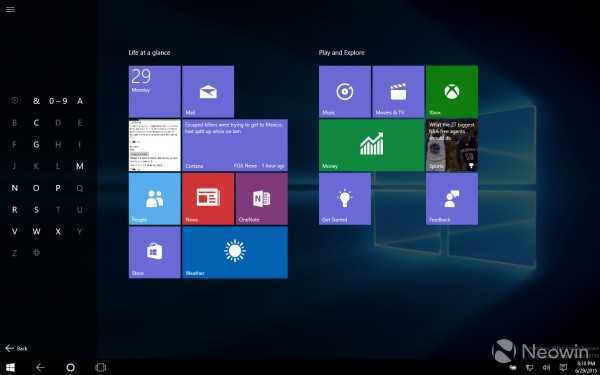Open the People tile

tap(155, 199)
